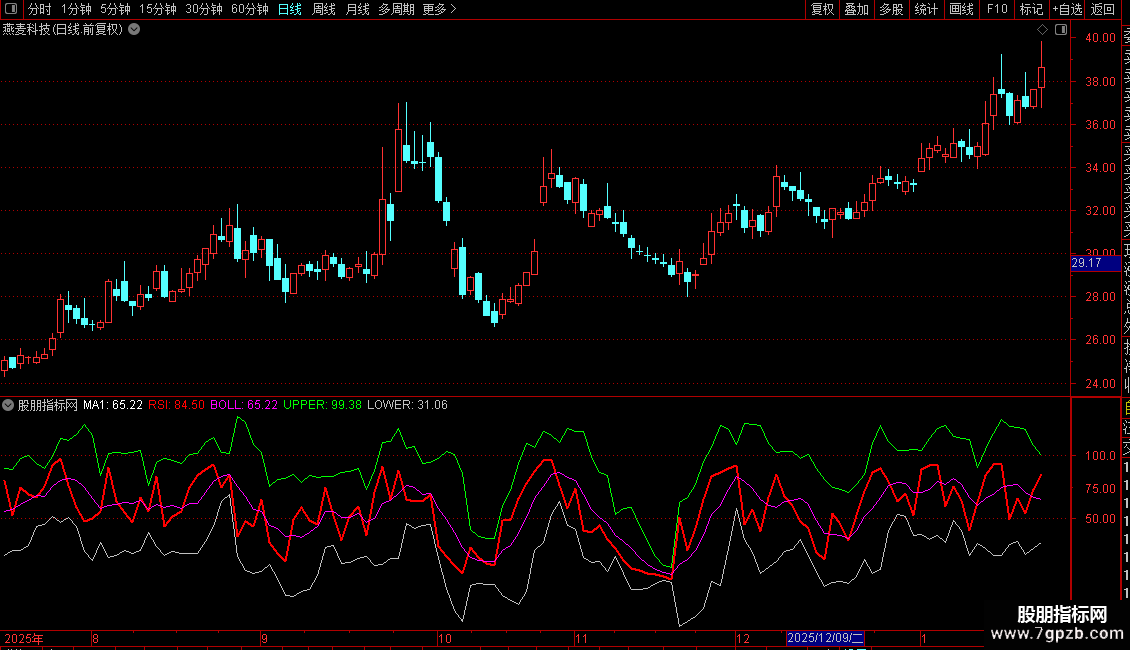Click the 标记 mark button
The width and height of the screenshot is (1130, 650).
point(1031,9)
